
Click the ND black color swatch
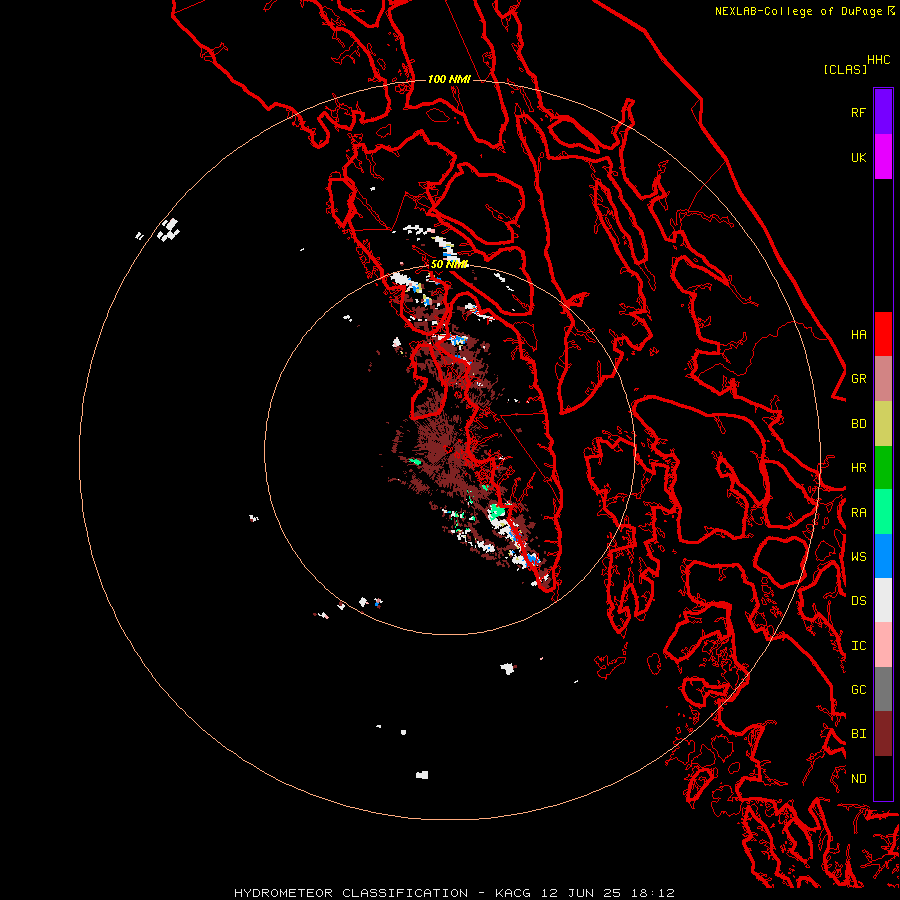click(x=883, y=778)
